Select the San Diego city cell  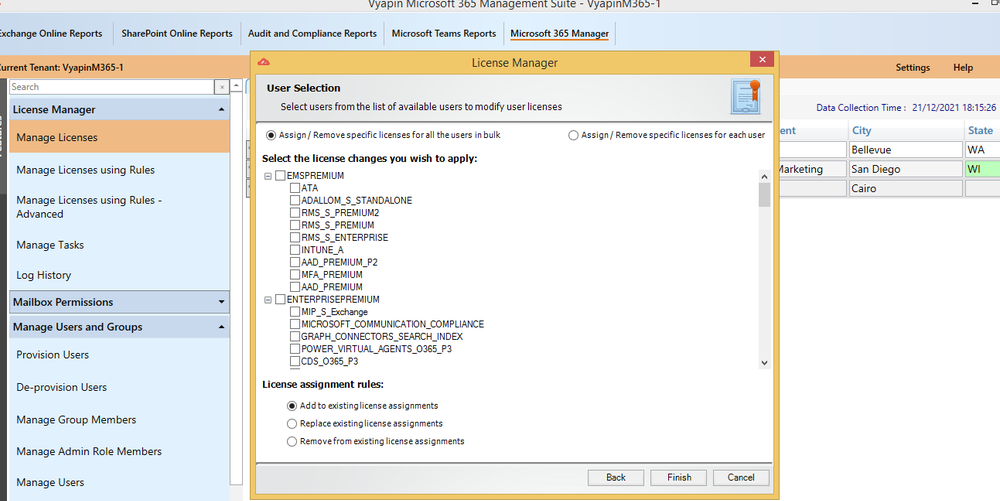(906, 170)
